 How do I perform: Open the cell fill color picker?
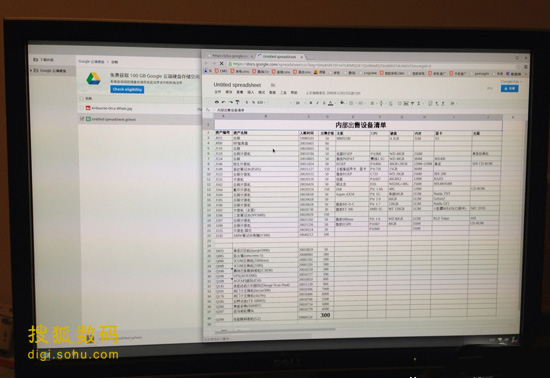pos(342,103)
